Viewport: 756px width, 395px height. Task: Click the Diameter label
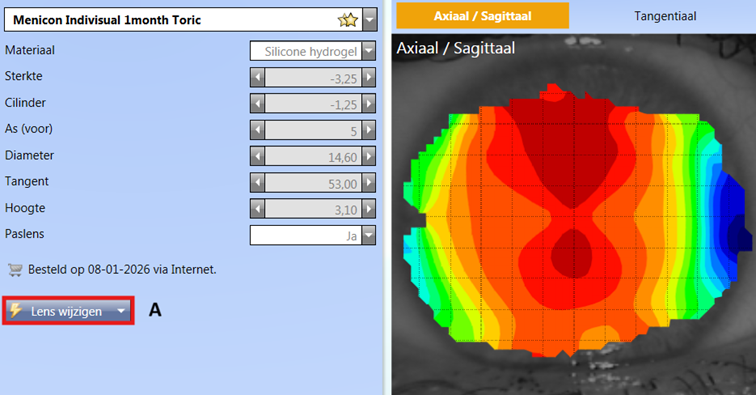tap(29, 155)
